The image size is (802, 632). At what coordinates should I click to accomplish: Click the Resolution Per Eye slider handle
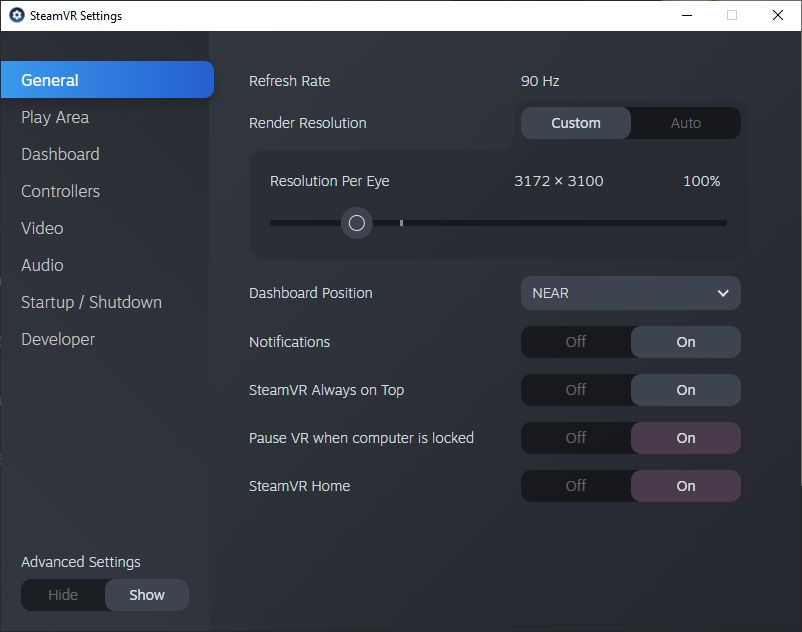coord(357,223)
